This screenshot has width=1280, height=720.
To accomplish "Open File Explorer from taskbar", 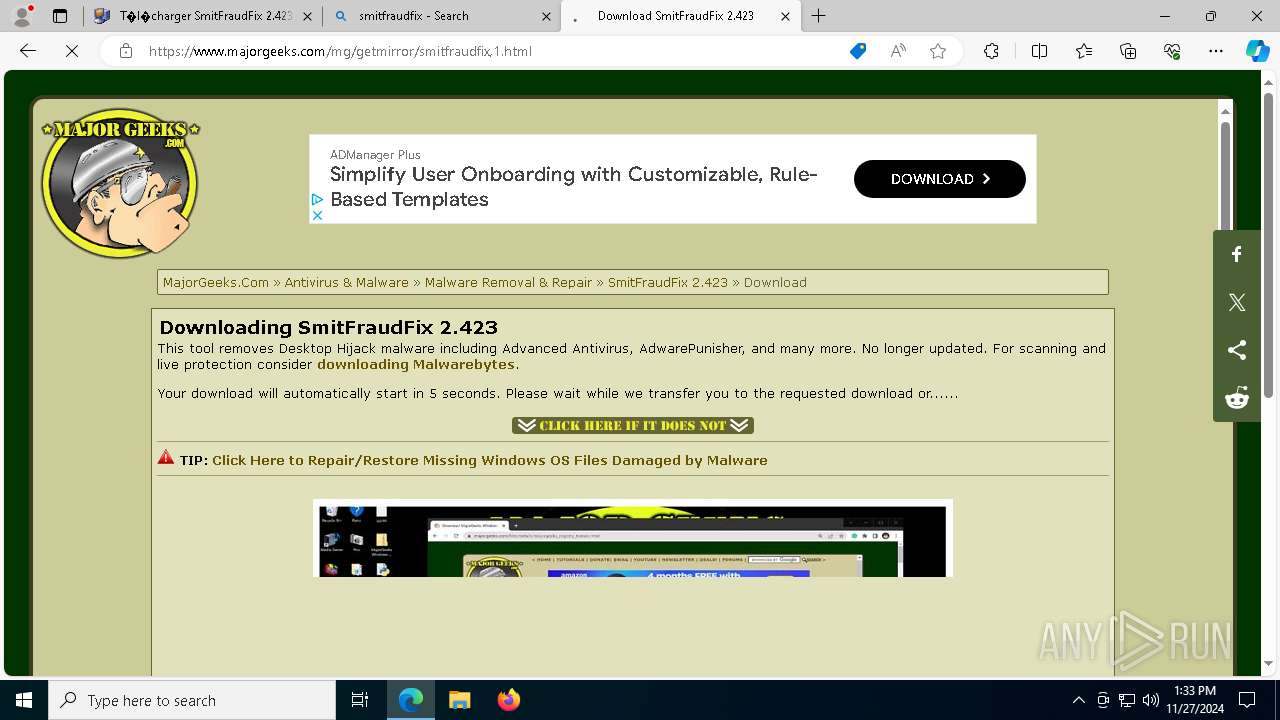I will coord(459,700).
